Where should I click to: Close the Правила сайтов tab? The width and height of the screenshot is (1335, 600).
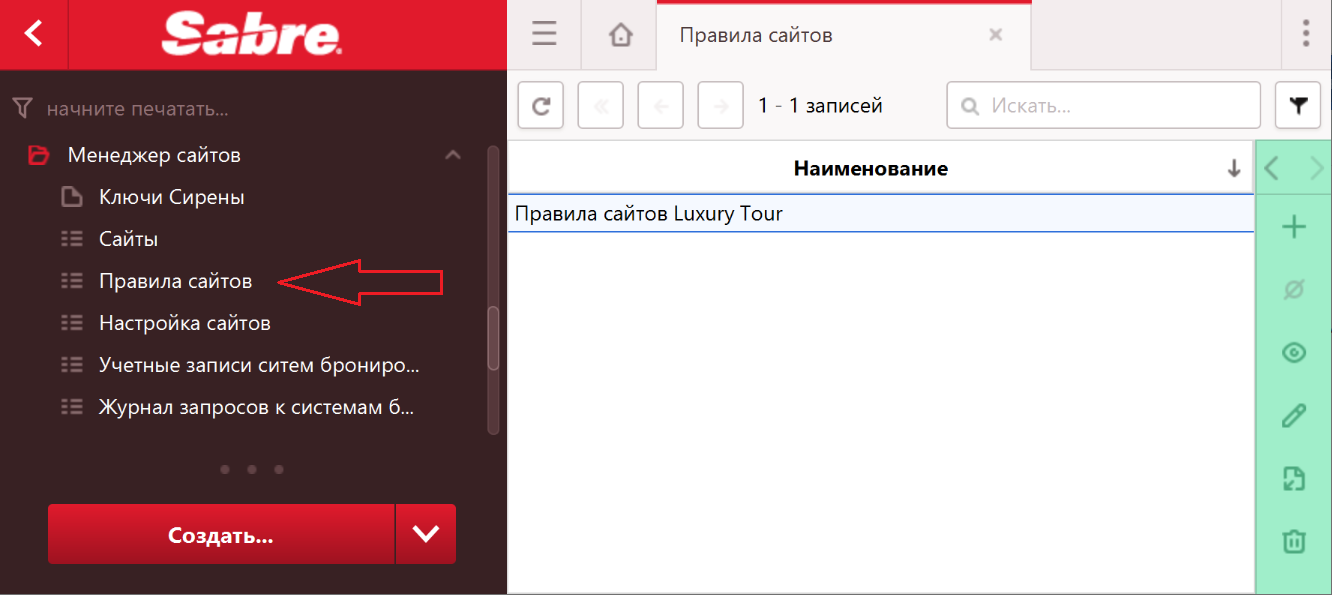tap(995, 35)
